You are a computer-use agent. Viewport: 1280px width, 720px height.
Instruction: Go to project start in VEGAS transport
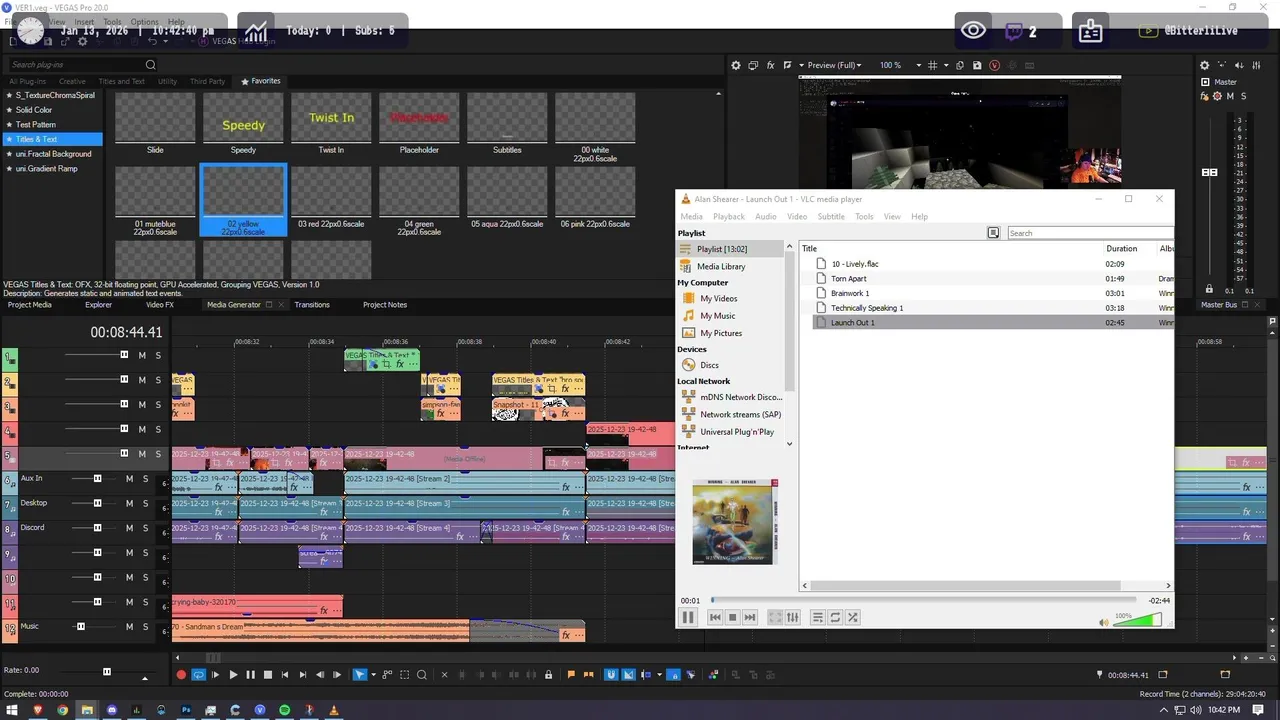tap(285, 675)
